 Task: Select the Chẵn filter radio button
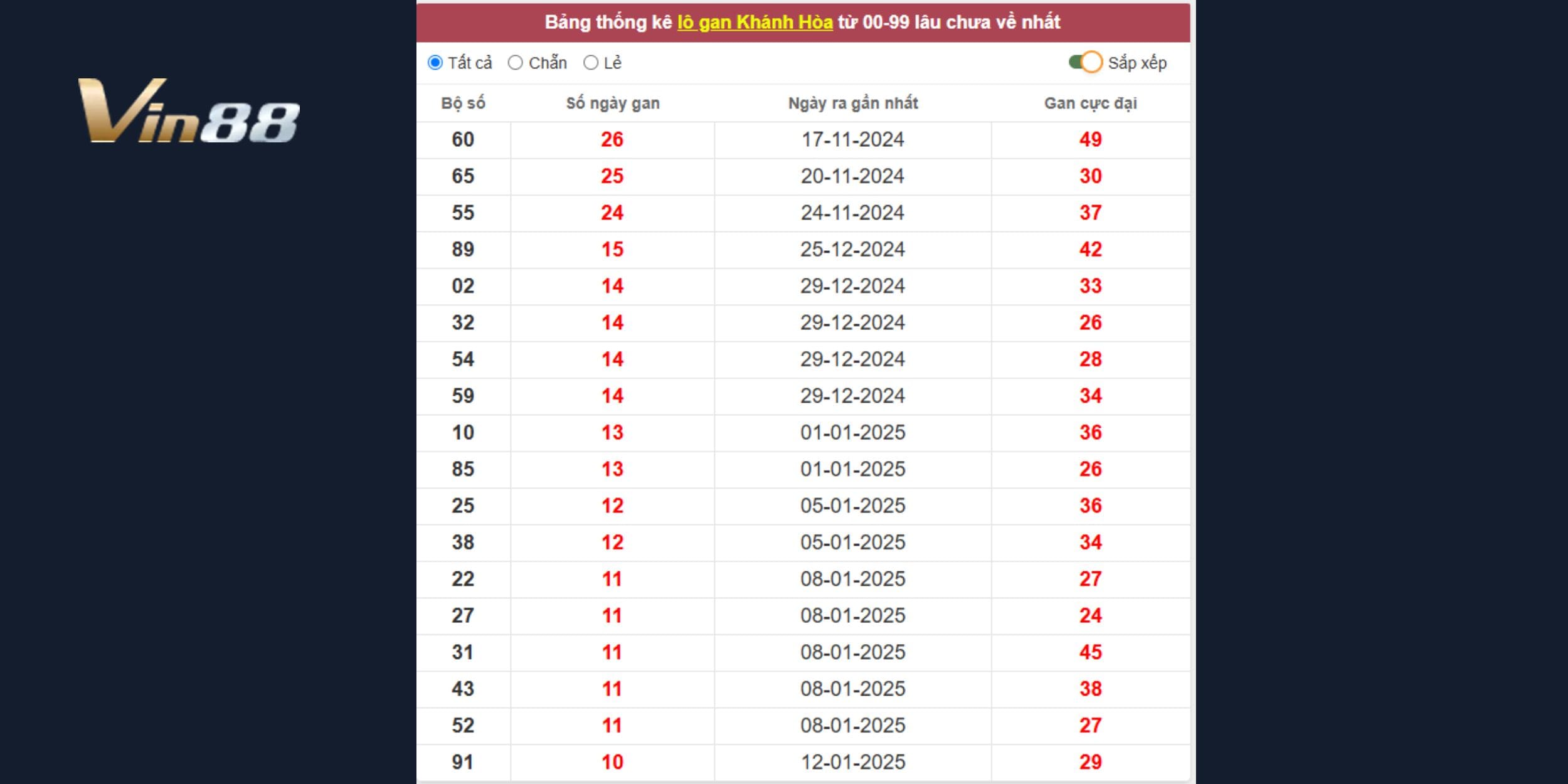coord(516,63)
